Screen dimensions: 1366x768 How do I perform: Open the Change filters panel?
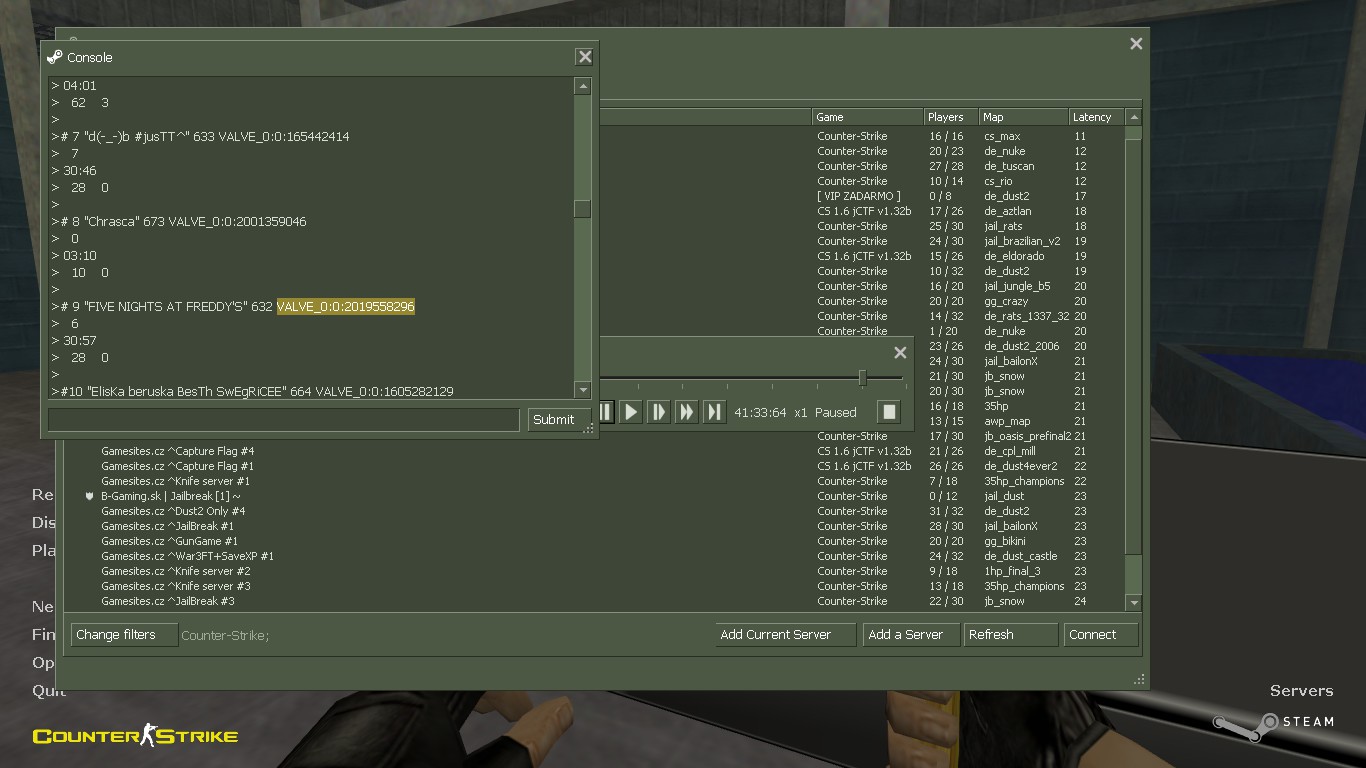124,635
